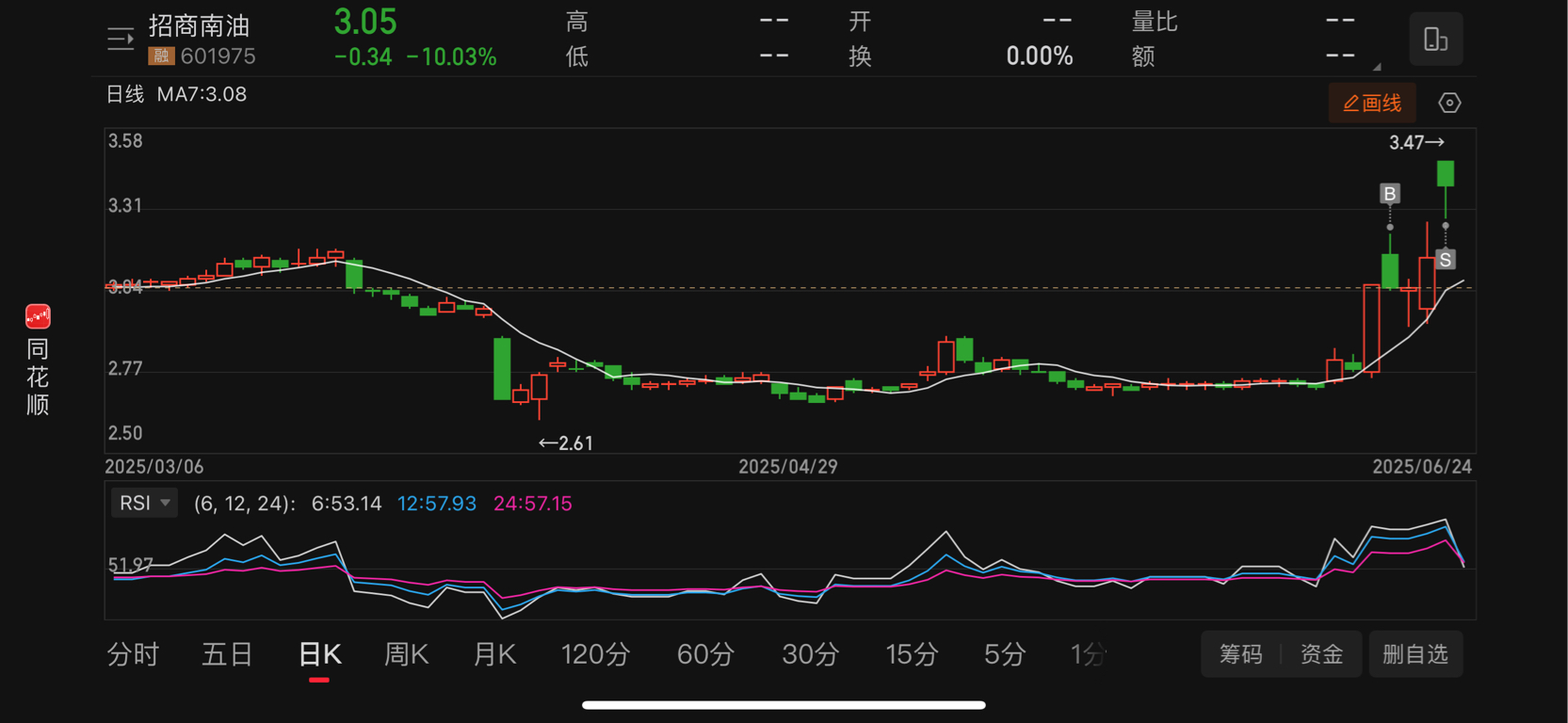The height and width of the screenshot is (723, 1568).
Task: Tap the 高 high price label
Action: pyautogui.click(x=577, y=22)
